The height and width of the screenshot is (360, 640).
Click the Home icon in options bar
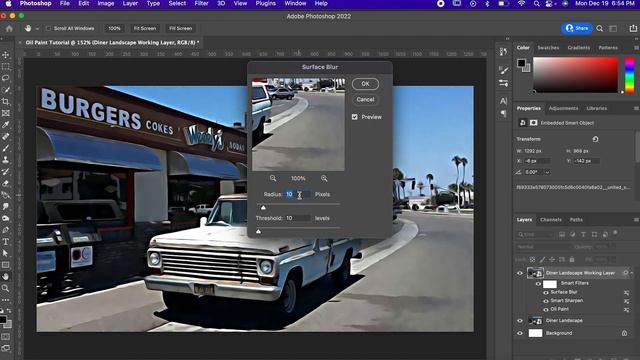(x=9, y=29)
